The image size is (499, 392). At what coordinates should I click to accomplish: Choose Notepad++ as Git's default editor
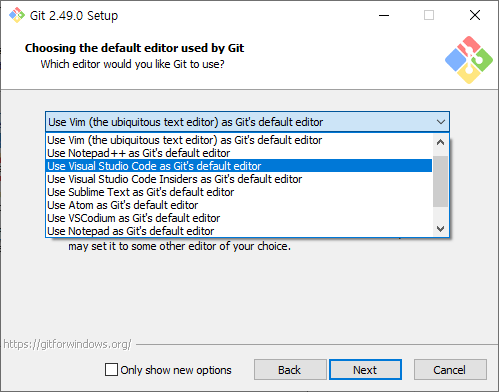click(x=239, y=153)
